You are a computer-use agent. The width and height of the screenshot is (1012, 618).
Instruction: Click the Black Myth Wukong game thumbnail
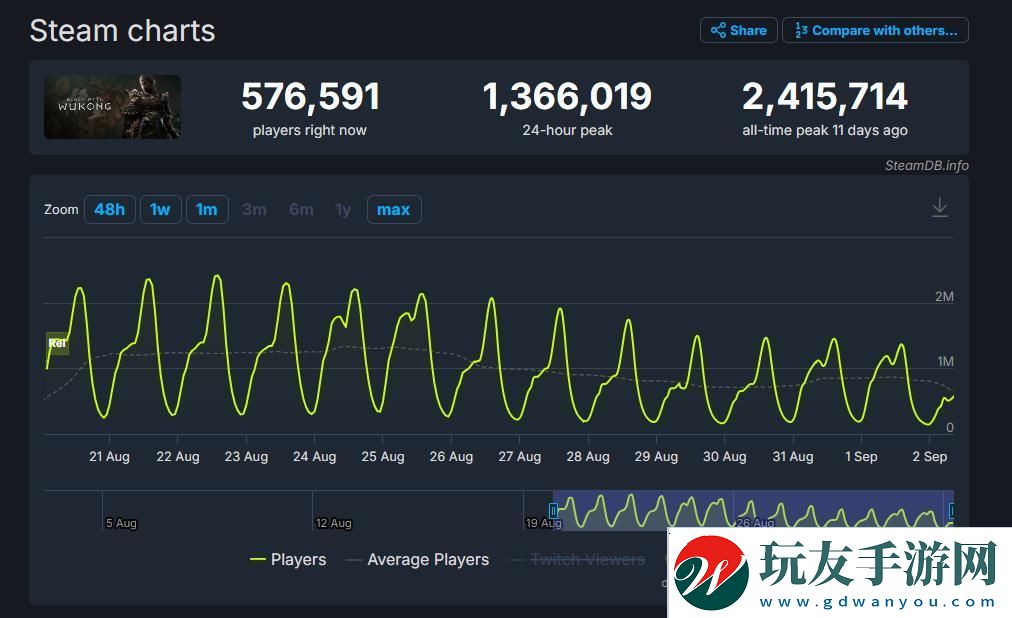[112, 106]
